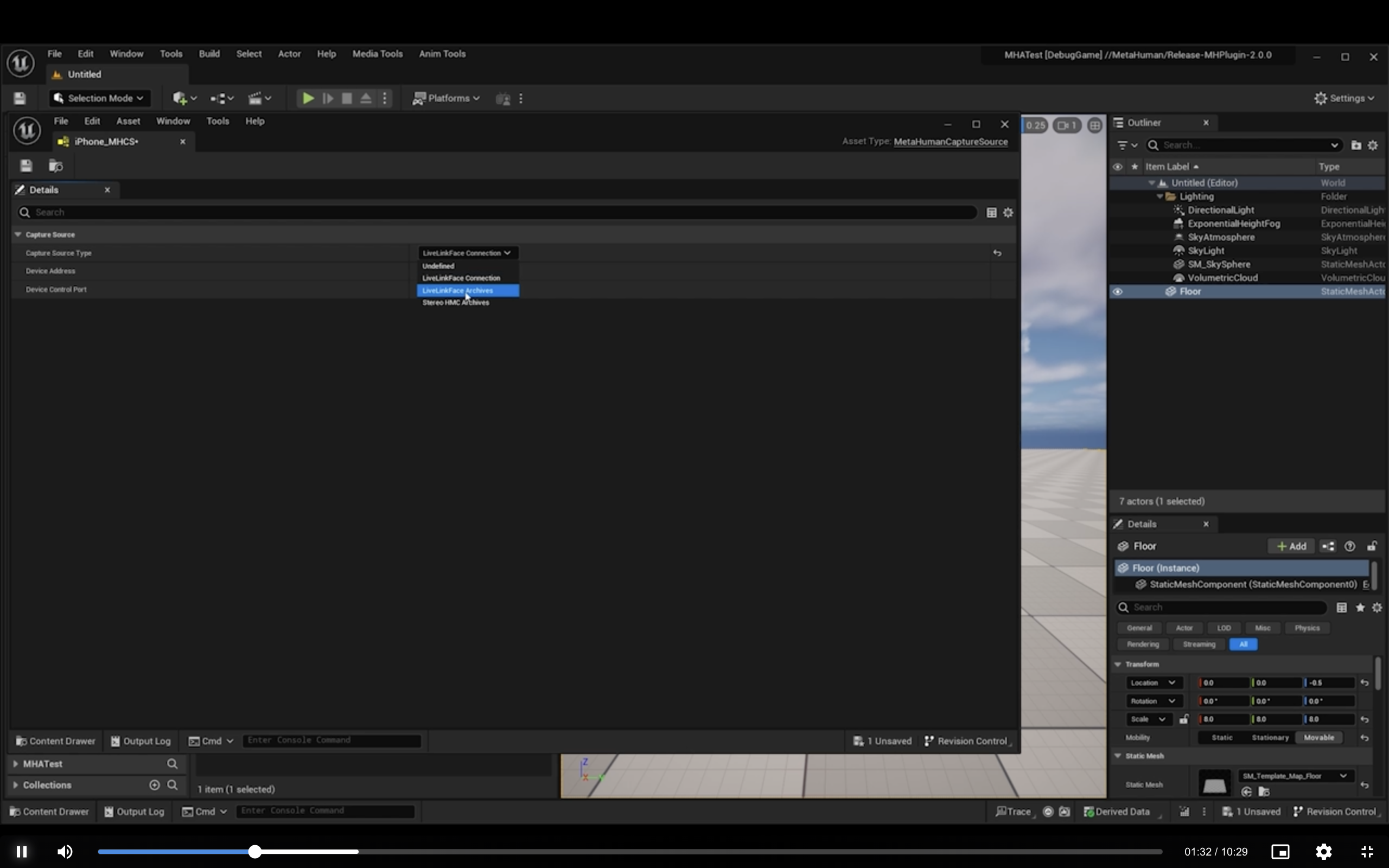Select DirectionalLight in the Outliner

1220,210
